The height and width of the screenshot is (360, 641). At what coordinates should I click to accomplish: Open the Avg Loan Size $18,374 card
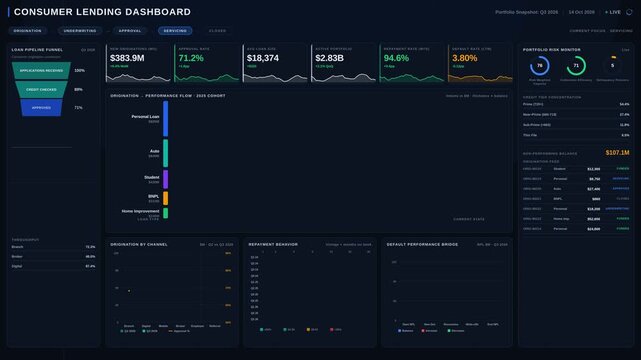click(x=275, y=63)
